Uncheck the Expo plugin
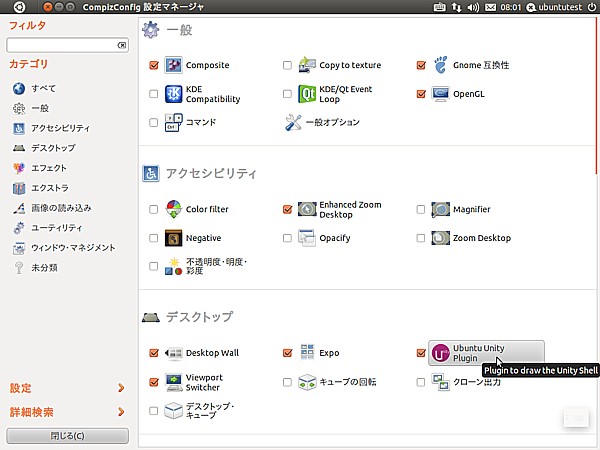Image resolution: width=600 pixels, height=450 pixels. pyautogui.click(x=287, y=353)
